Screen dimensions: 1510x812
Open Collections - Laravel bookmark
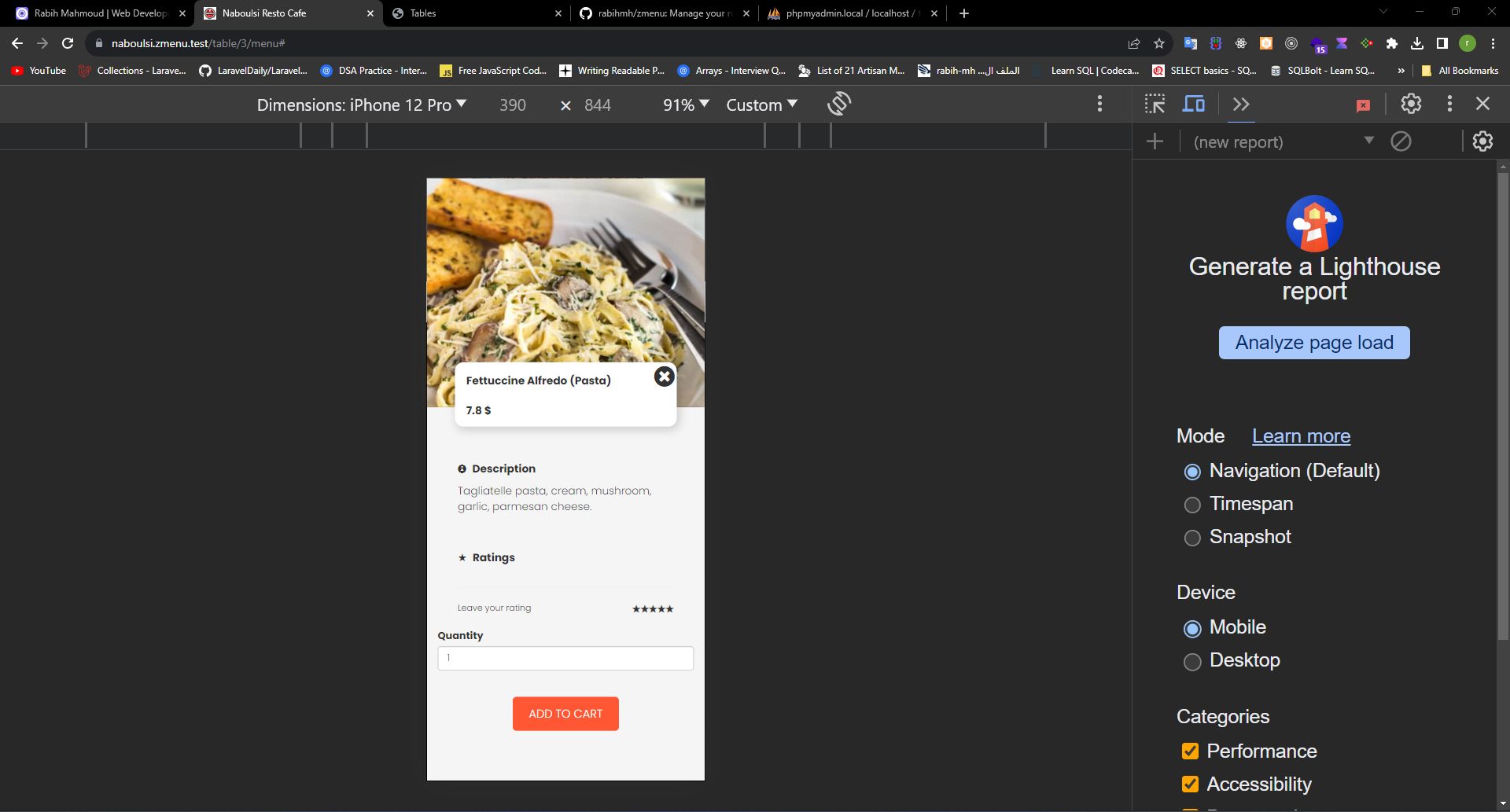click(x=132, y=71)
